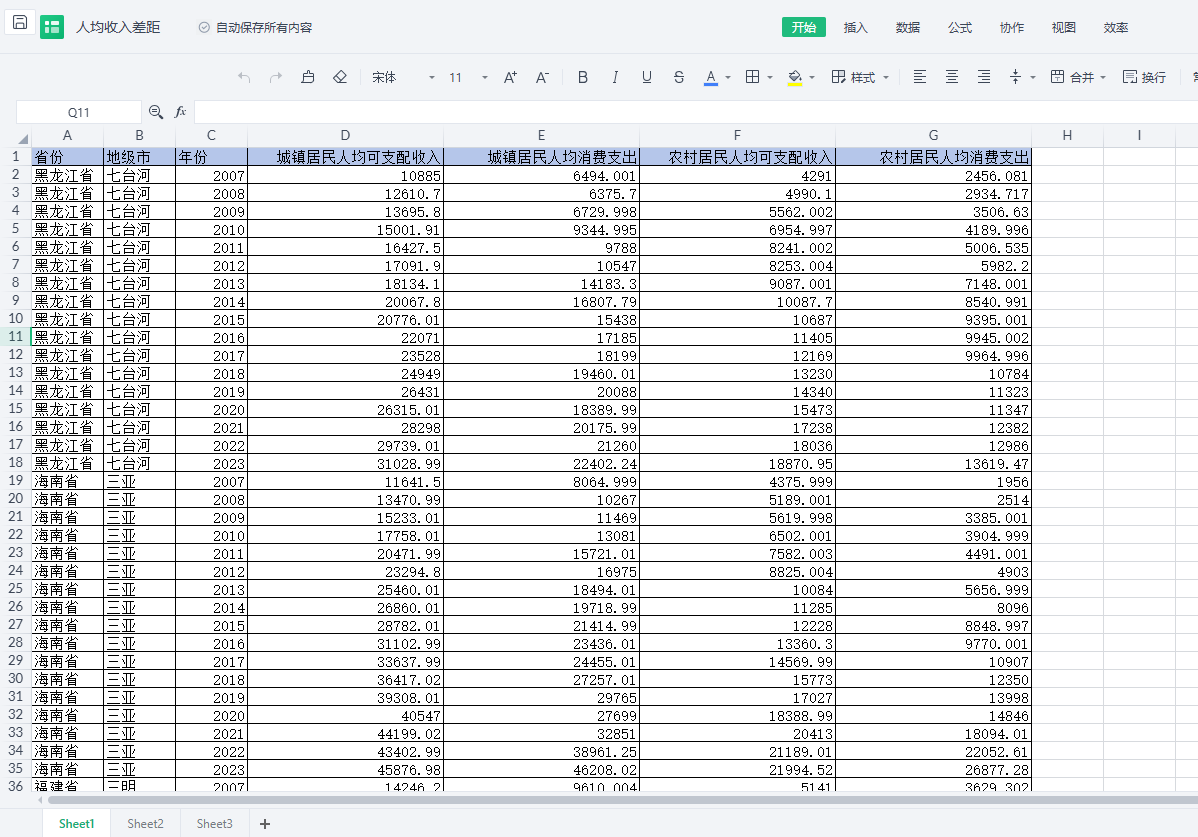Open the fill color dropdown arrow
The width and height of the screenshot is (1198, 837).
812,77
